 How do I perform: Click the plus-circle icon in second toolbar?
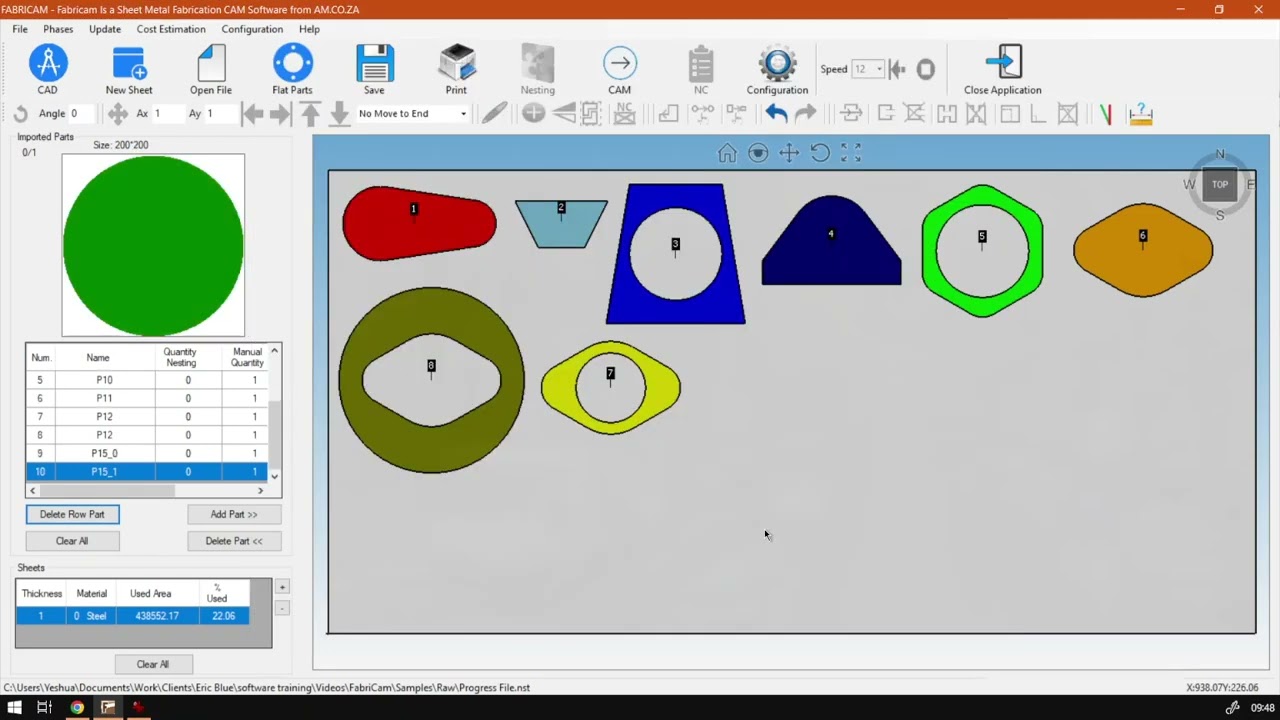[533, 114]
